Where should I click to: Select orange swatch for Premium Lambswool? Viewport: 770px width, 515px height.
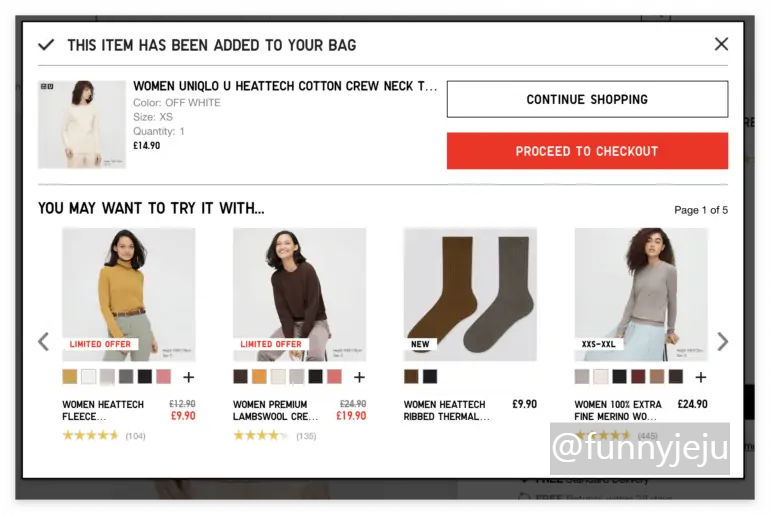[259, 377]
